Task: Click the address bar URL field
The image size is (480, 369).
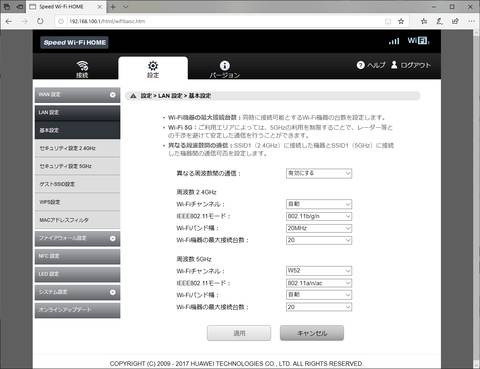Action: (220, 21)
